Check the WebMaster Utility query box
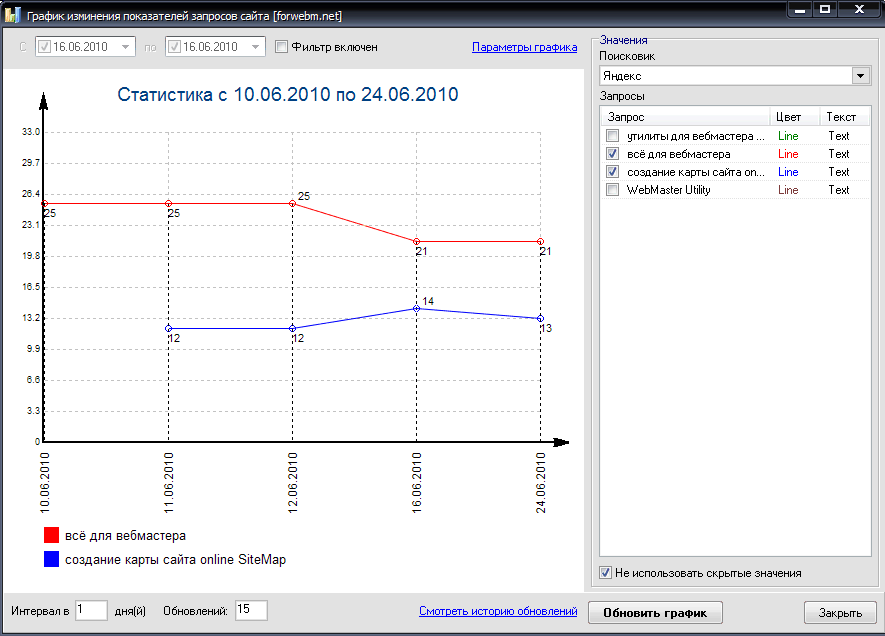The image size is (885, 636). (x=612, y=190)
